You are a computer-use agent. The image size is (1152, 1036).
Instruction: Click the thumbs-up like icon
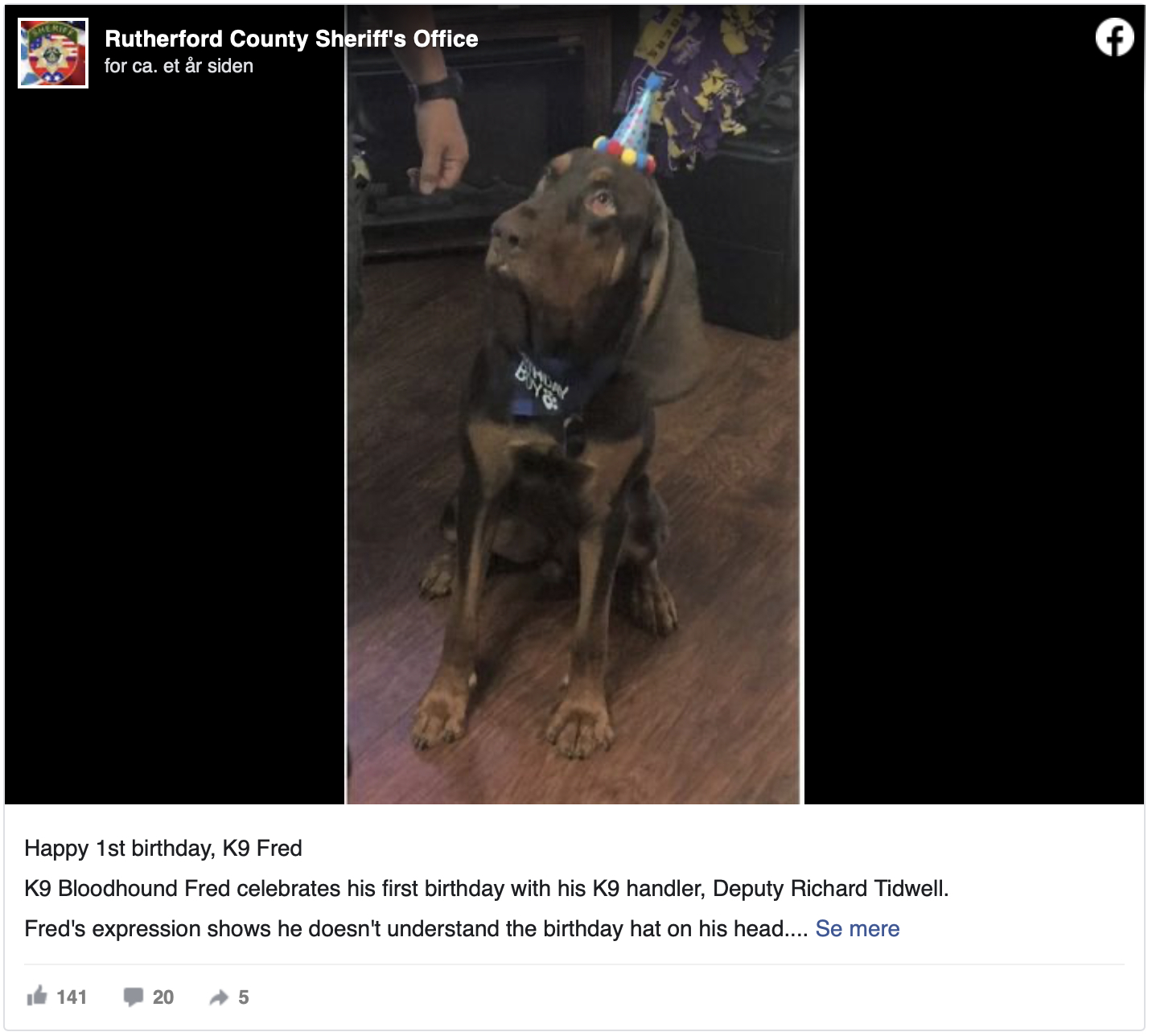(37, 997)
